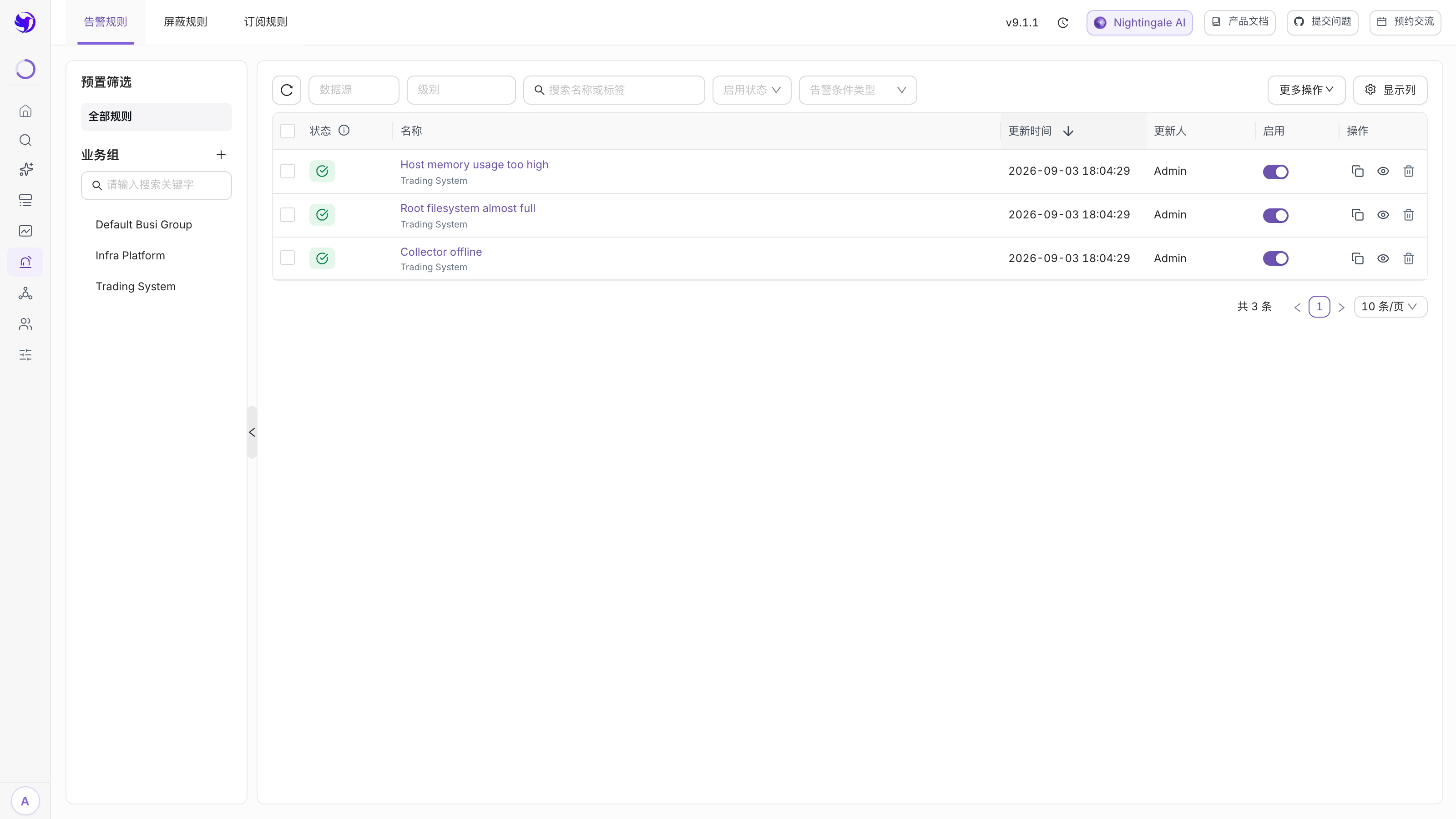Disable the Root filesystem almost full rule

pyautogui.click(x=1276, y=215)
